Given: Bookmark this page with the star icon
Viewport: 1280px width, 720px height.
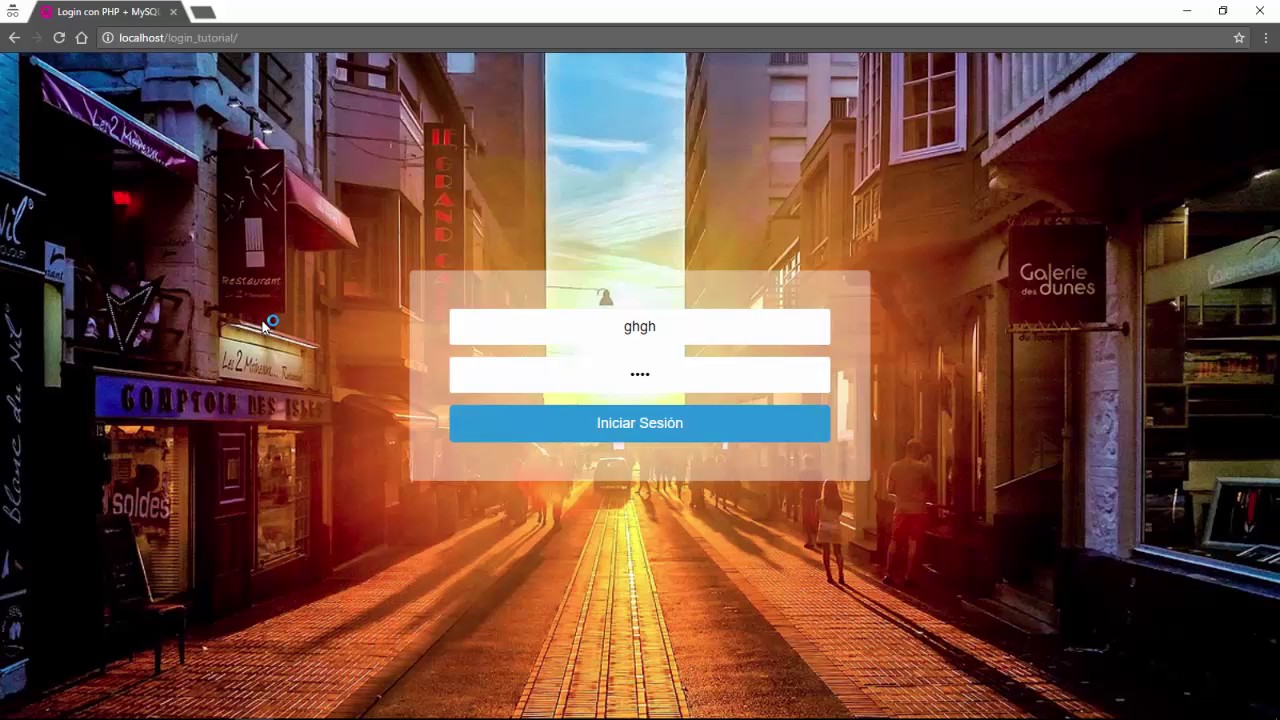Looking at the screenshot, I should [x=1239, y=38].
